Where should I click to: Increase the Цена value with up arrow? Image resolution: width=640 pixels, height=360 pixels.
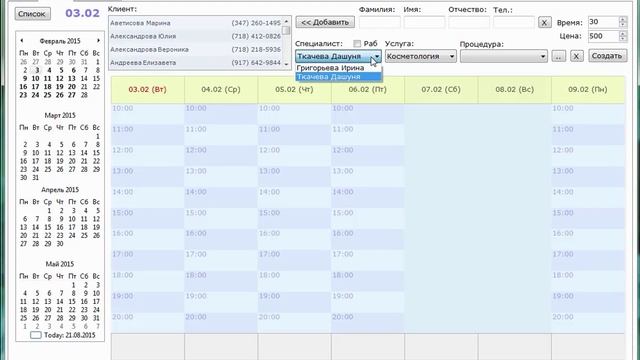point(622,33)
